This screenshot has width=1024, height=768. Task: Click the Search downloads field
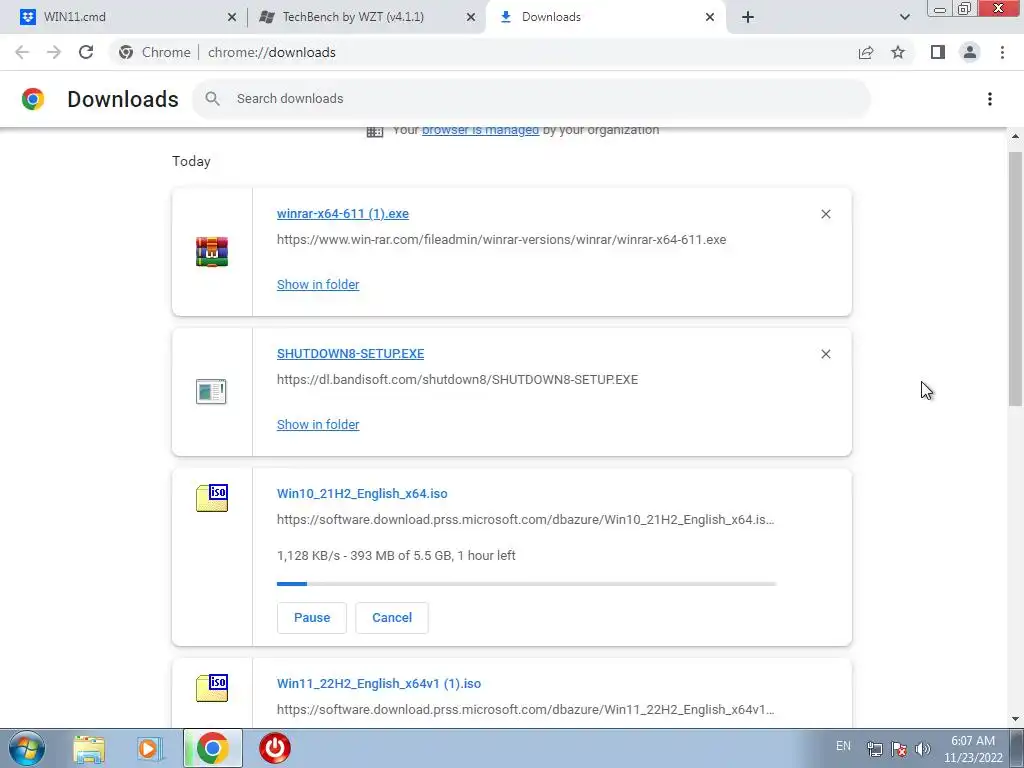(531, 99)
